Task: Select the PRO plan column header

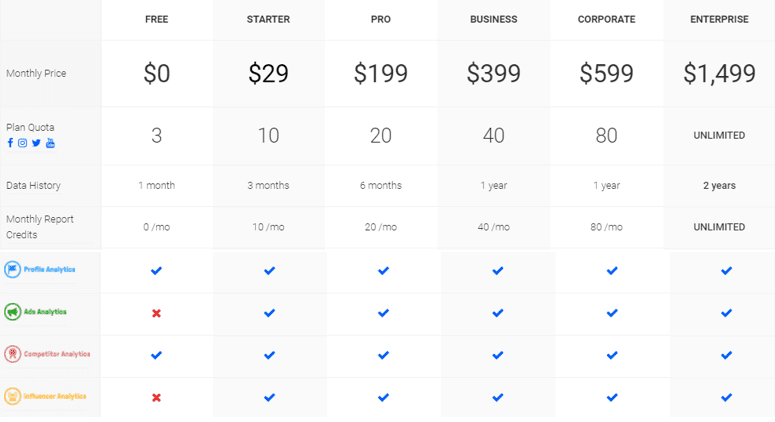Action: 381,19
